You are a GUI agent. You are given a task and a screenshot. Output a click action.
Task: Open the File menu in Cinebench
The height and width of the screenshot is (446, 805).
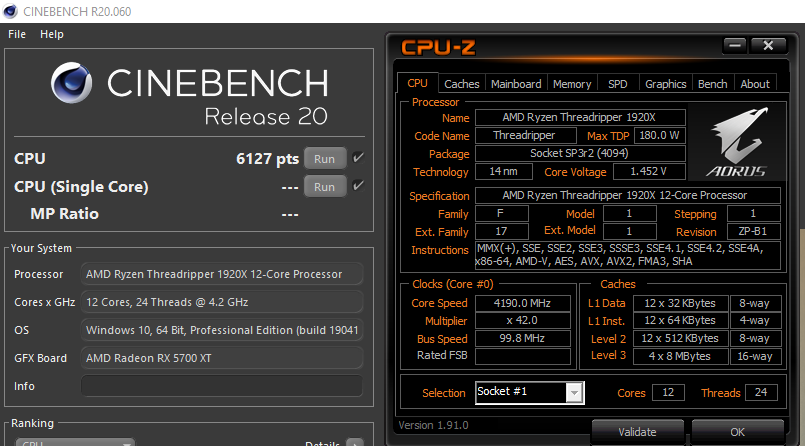(x=17, y=34)
